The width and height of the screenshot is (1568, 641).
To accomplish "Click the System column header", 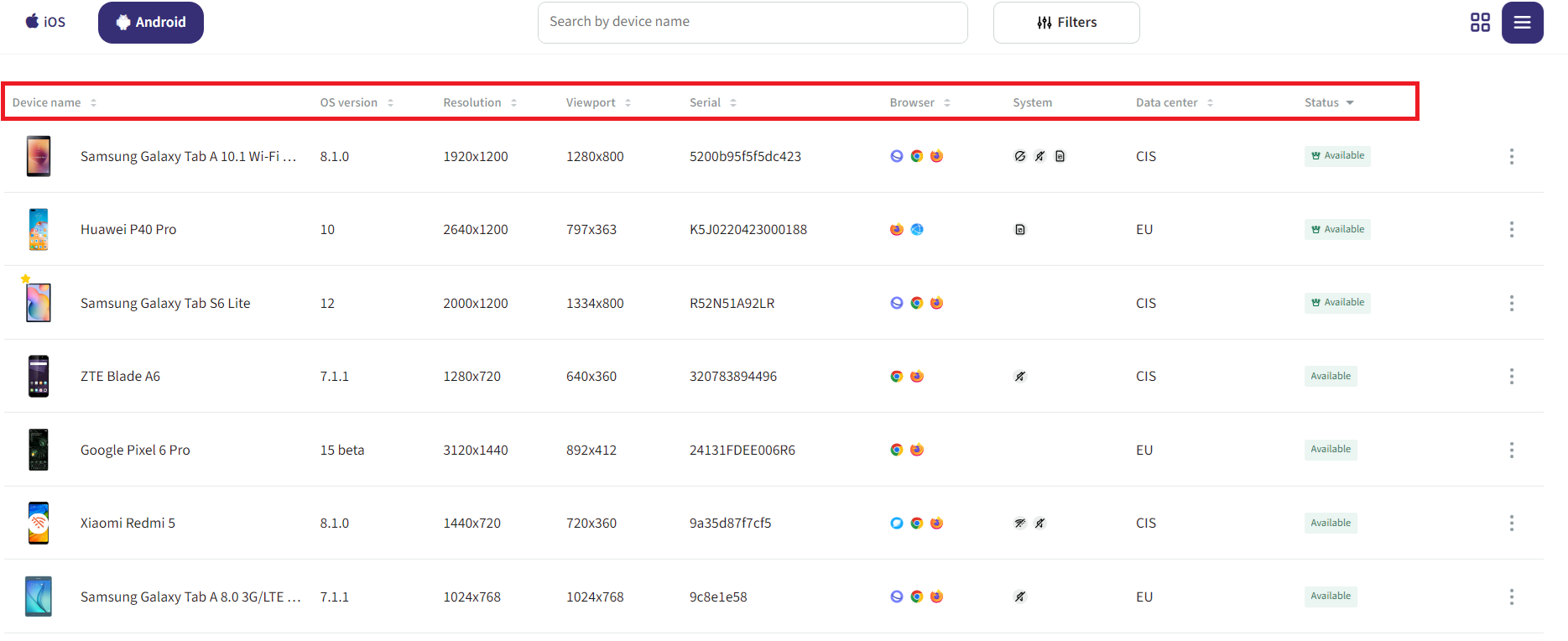I will pyautogui.click(x=1032, y=102).
